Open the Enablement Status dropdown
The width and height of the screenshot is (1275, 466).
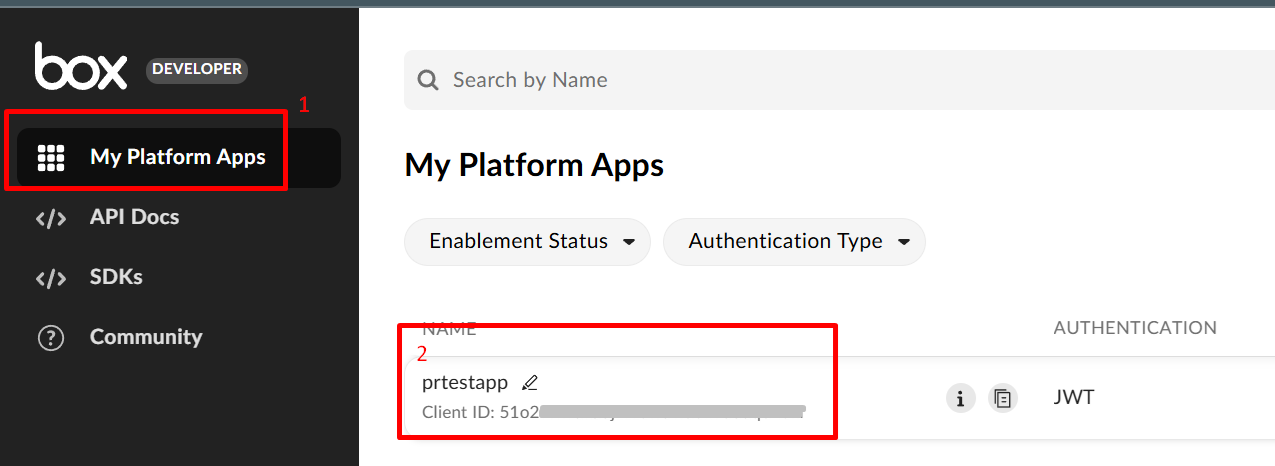[x=527, y=242]
